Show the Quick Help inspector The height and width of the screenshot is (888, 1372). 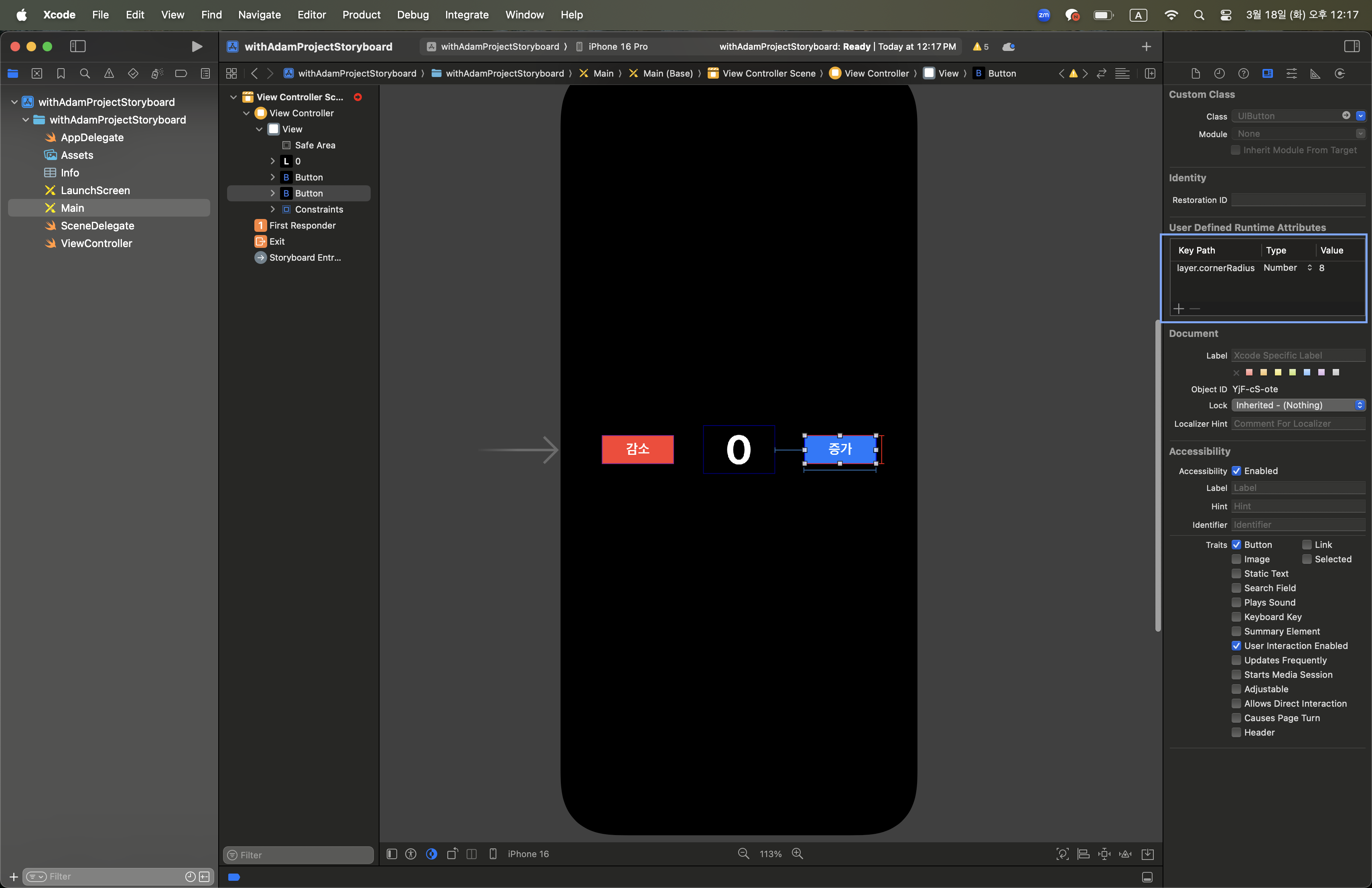coord(1244,73)
